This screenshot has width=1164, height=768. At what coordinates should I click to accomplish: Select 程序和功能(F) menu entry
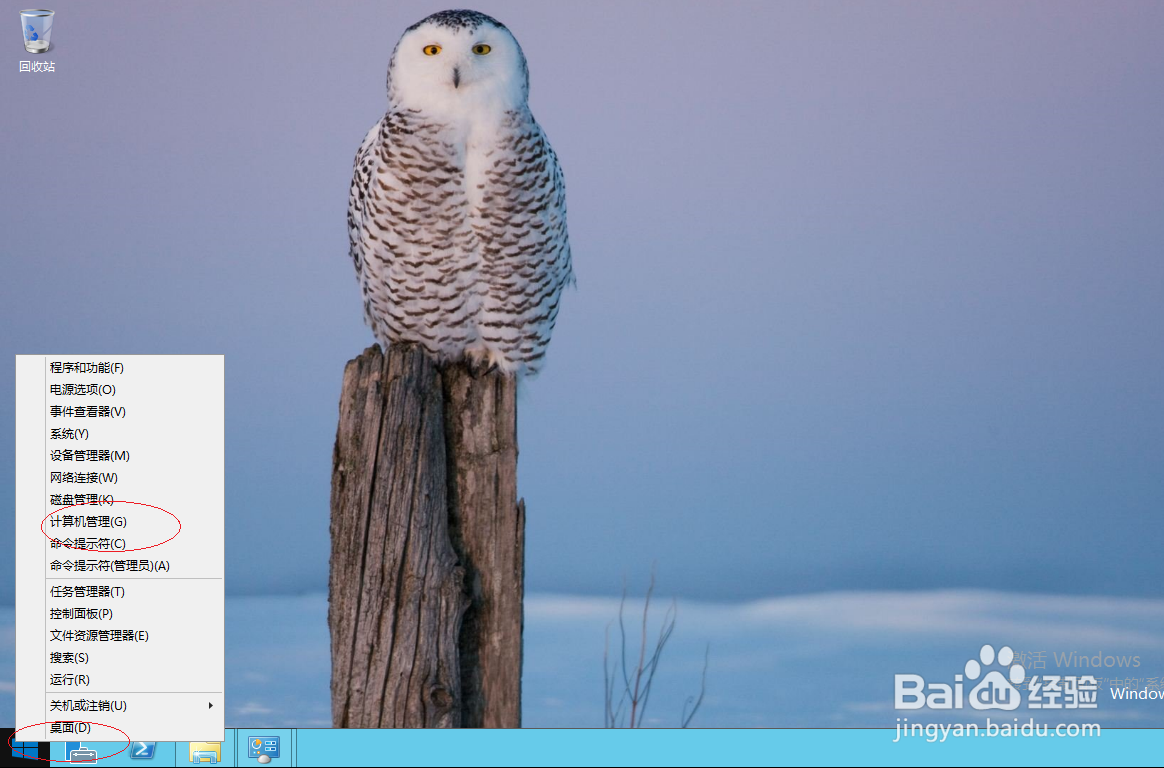coord(120,368)
